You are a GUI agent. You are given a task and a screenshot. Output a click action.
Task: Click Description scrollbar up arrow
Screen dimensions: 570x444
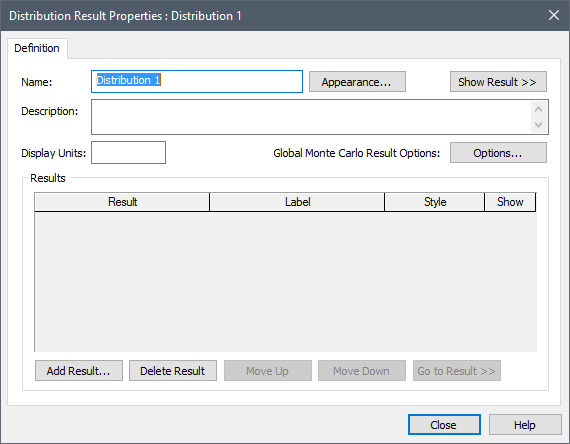[x=539, y=109]
